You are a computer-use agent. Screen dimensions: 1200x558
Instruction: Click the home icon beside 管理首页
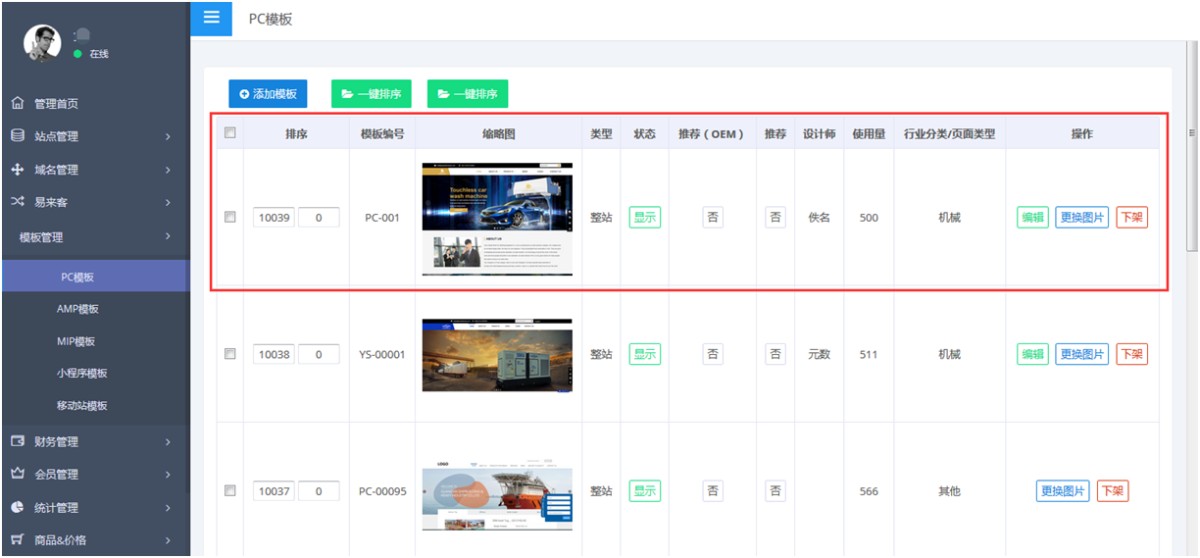click(x=17, y=103)
